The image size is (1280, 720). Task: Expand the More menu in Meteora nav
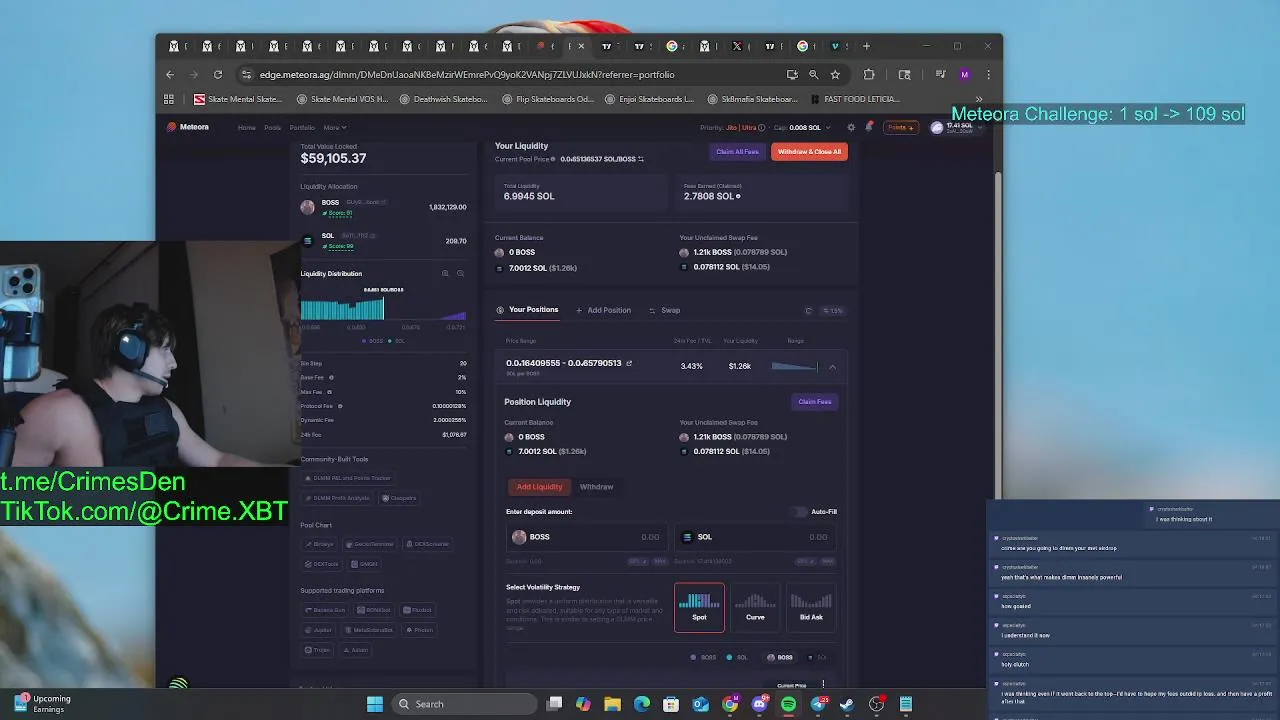[x=334, y=127]
